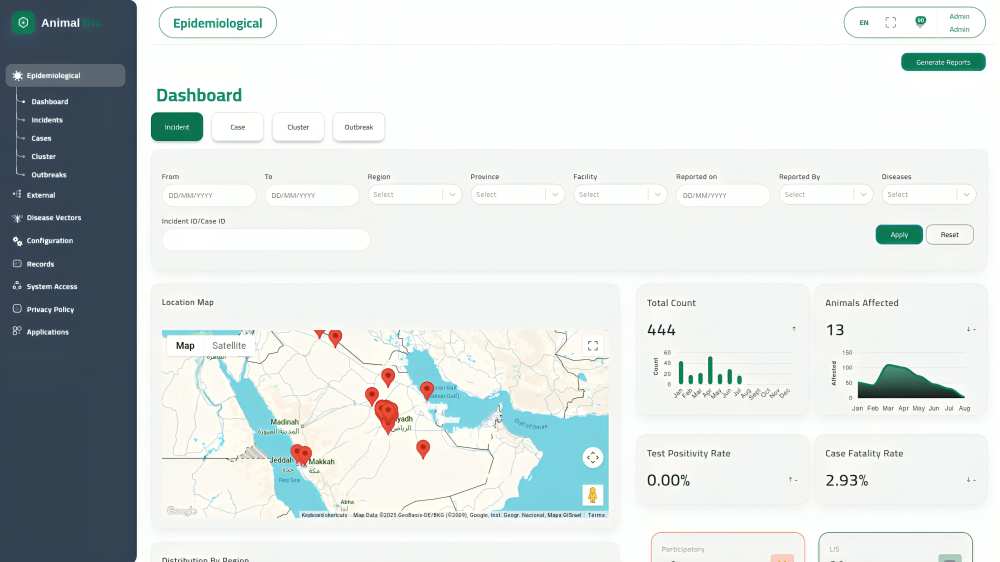Open the Applications menu item
This screenshot has height=562, width=1000.
47,332
